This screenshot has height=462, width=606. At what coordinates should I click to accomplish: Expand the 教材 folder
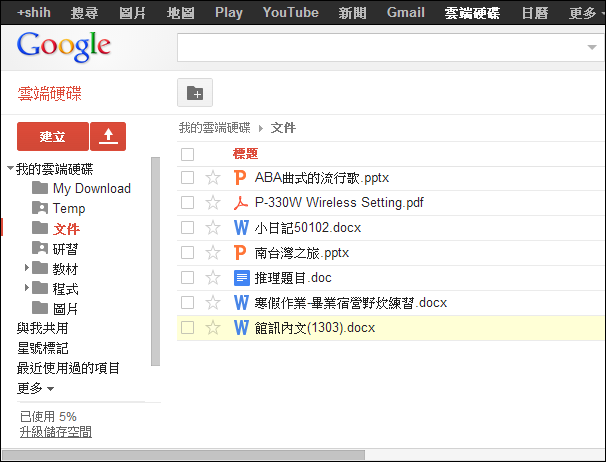(27, 268)
